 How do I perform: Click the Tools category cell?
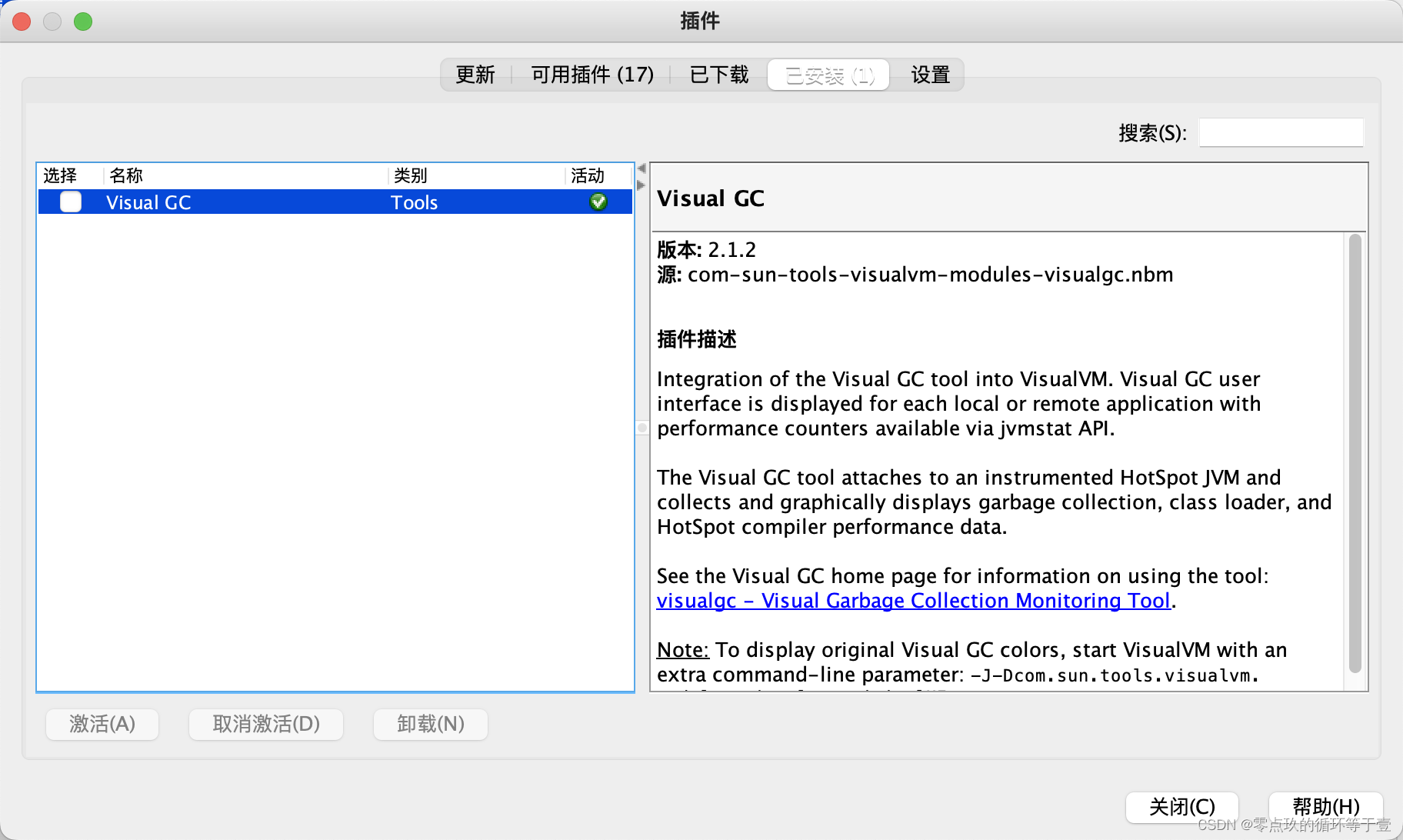[414, 202]
